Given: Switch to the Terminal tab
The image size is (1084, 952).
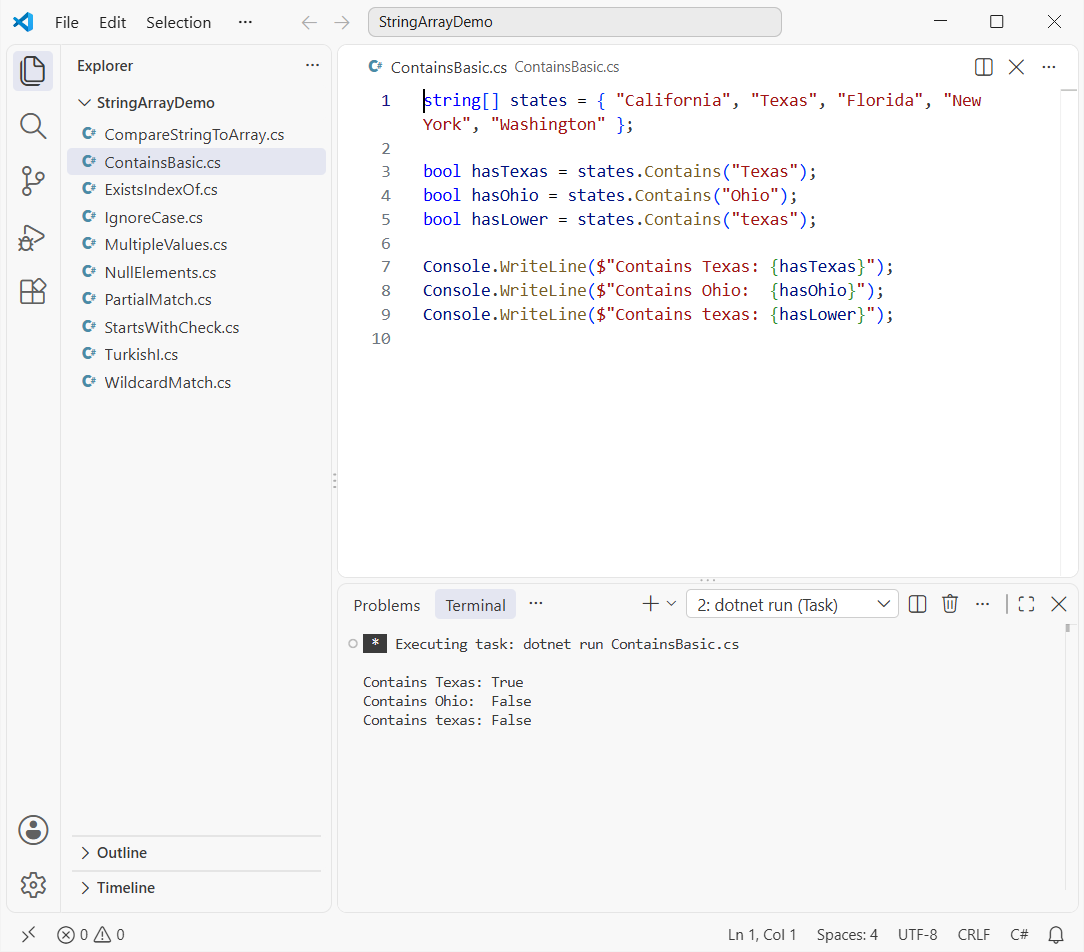Looking at the screenshot, I should point(475,606).
